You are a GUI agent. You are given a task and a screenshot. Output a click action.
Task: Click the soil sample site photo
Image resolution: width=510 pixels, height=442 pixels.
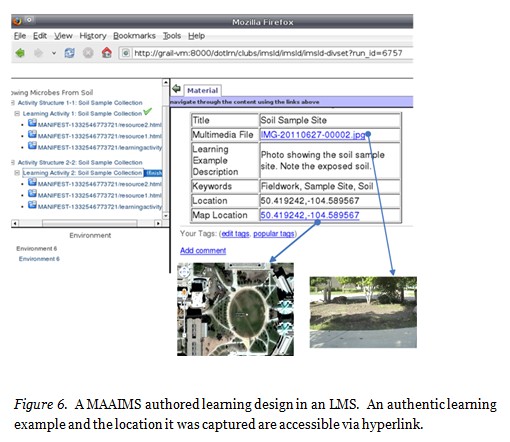(363, 312)
